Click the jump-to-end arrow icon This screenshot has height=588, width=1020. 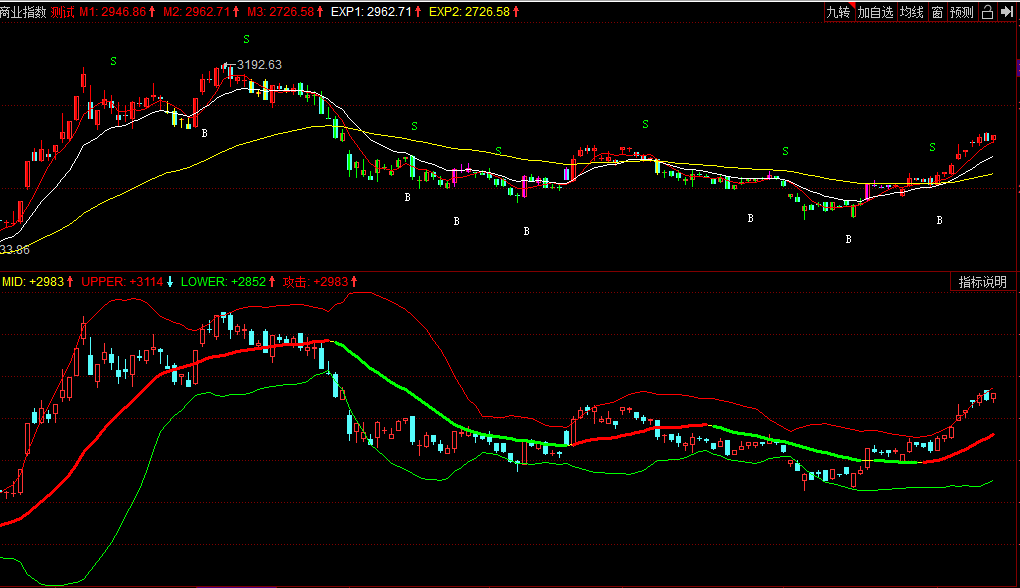click(x=1007, y=12)
